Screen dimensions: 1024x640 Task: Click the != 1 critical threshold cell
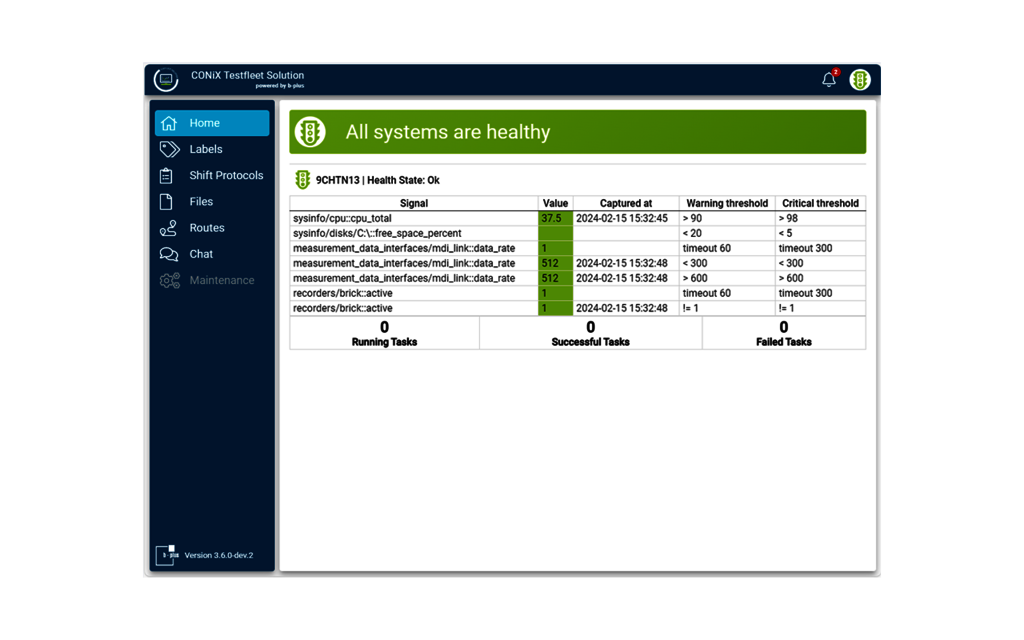(820, 308)
